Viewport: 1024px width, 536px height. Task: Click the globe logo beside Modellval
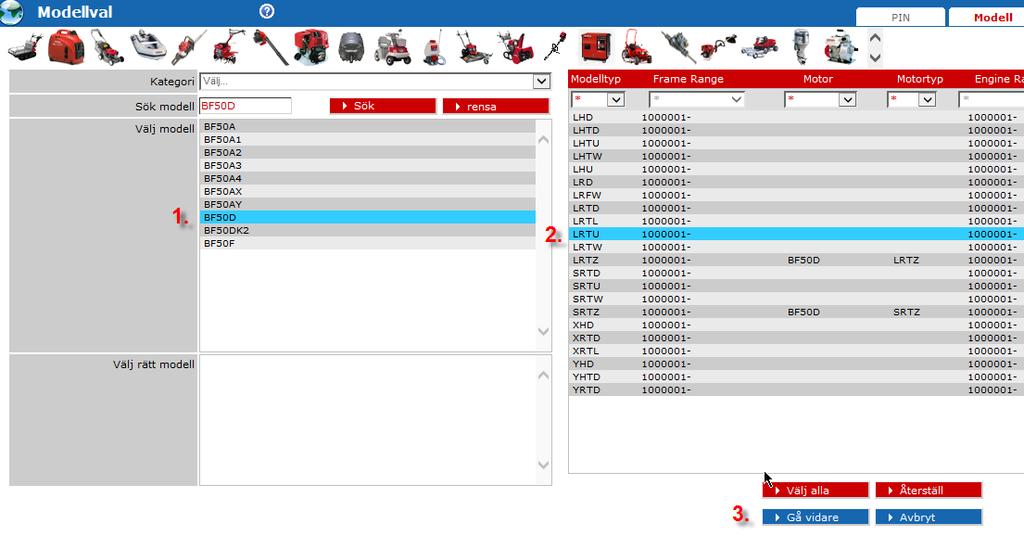12,12
